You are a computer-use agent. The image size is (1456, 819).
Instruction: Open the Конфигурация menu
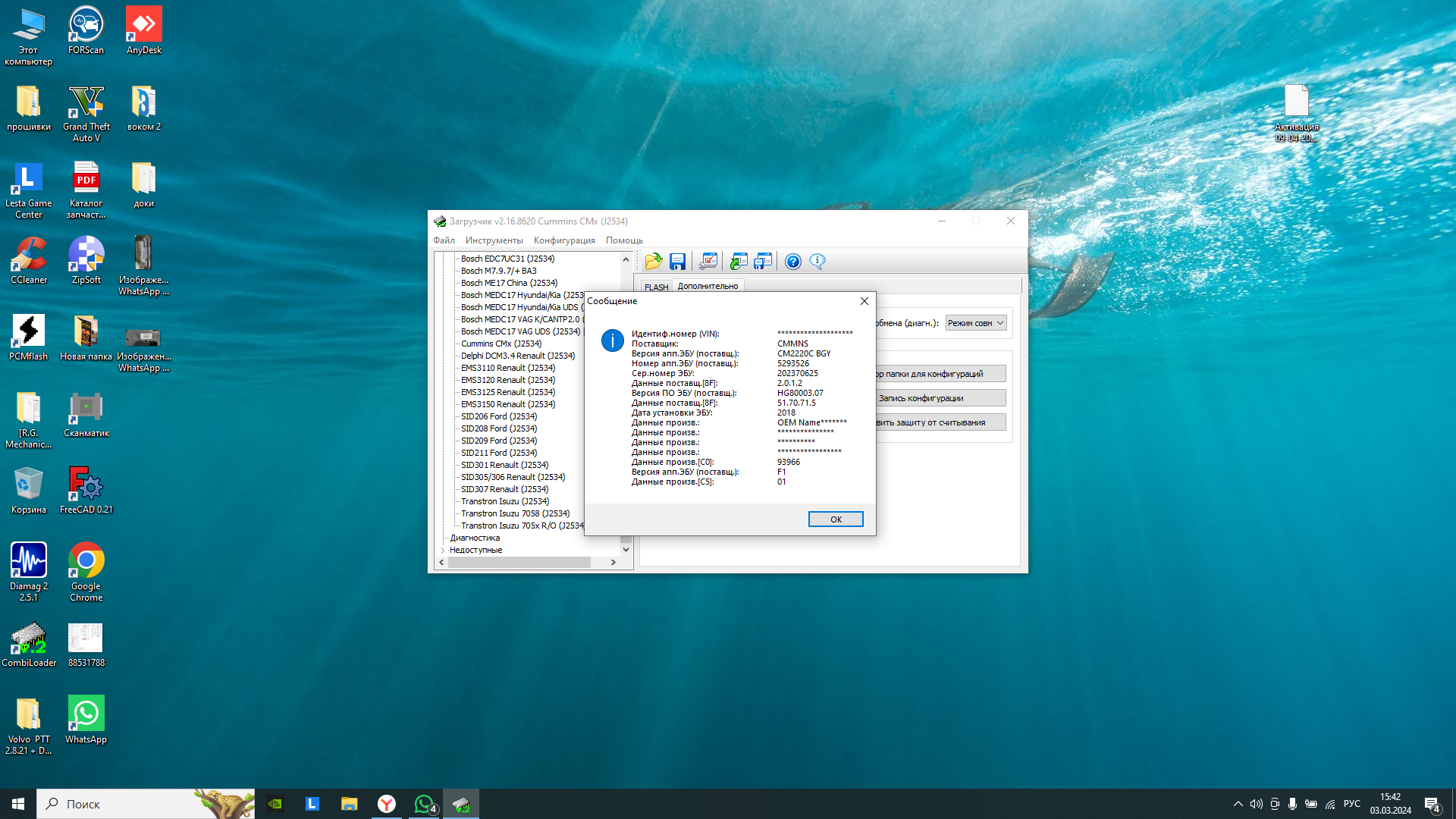564,240
